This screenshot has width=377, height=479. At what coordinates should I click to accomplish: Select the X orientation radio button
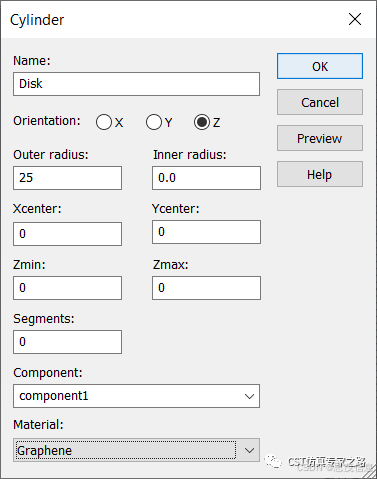click(104, 122)
